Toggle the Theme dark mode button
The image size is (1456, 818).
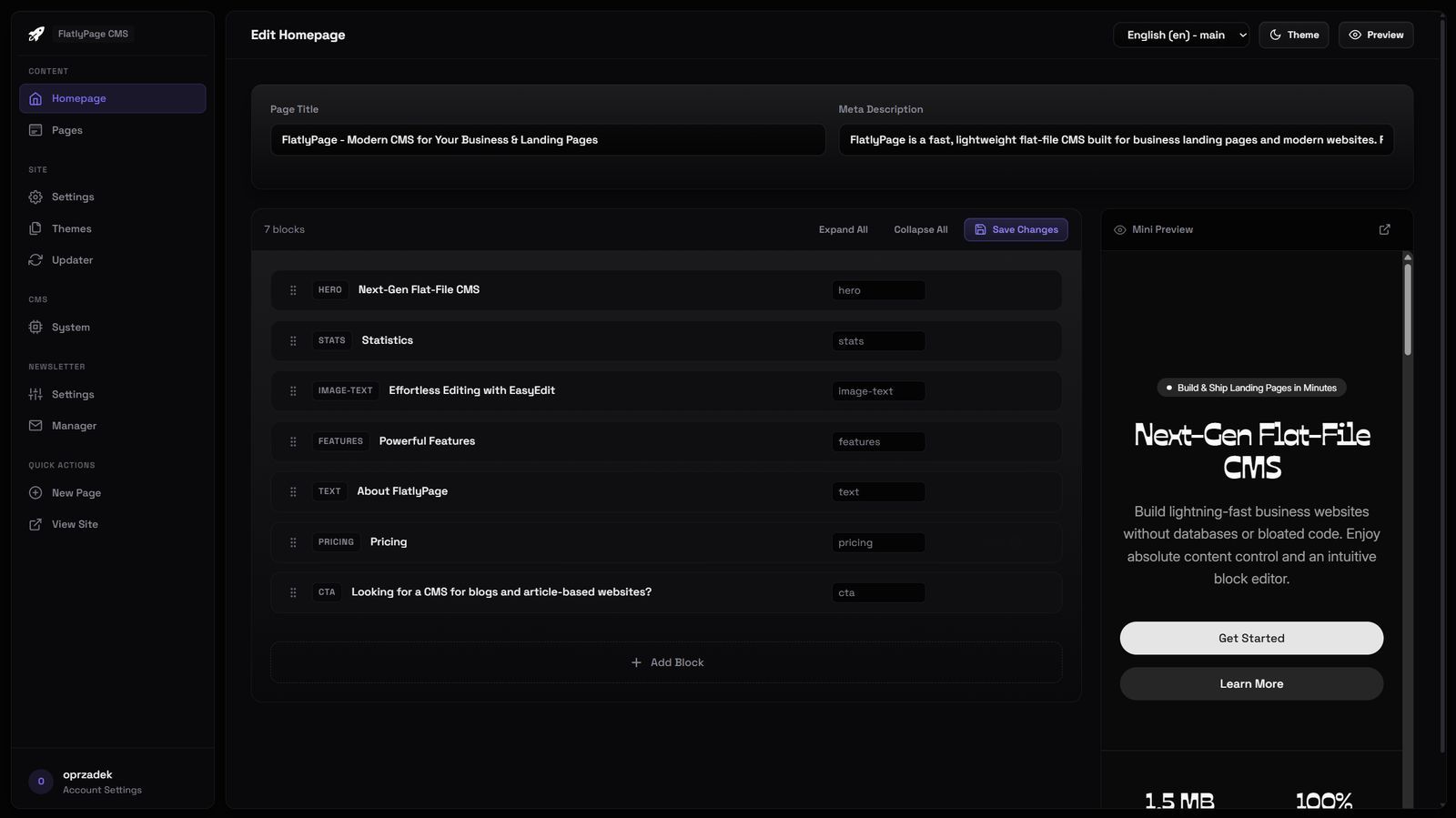click(x=1294, y=35)
